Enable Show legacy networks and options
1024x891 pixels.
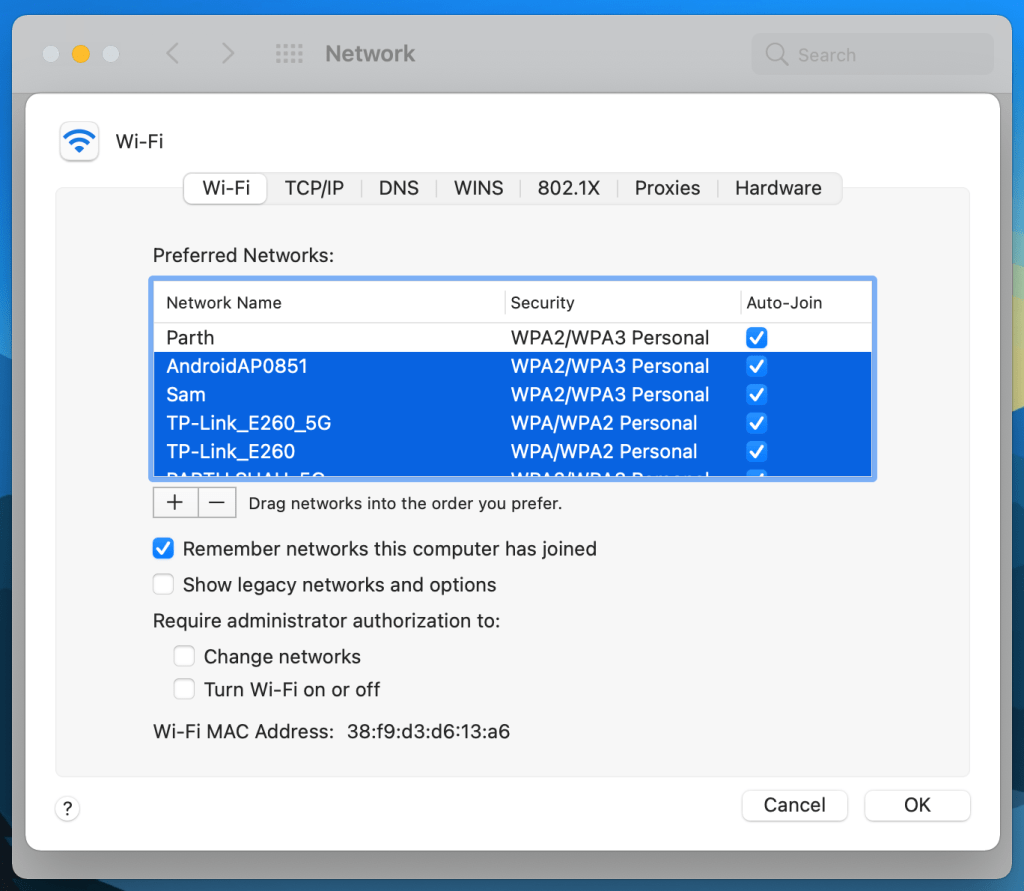point(163,585)
